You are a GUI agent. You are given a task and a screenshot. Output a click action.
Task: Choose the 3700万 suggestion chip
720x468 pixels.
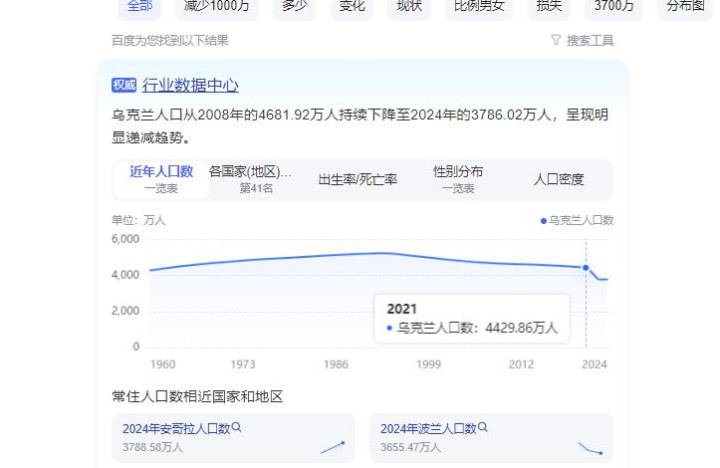point(614,6)
